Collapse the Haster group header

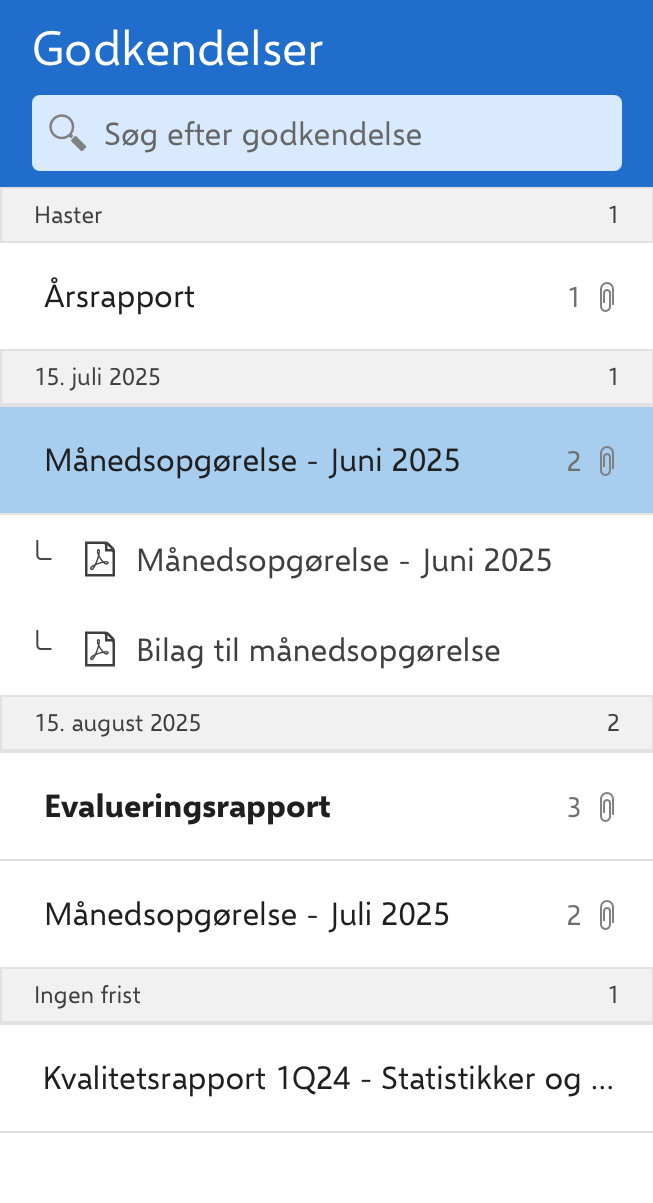[326, 215]
